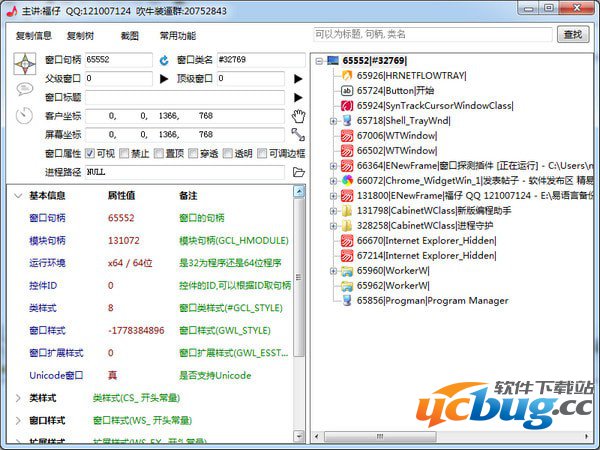Screen dimensions: 600x450
Task: Click the info list scroll up arrow
Action: click(x=299, y=191)
